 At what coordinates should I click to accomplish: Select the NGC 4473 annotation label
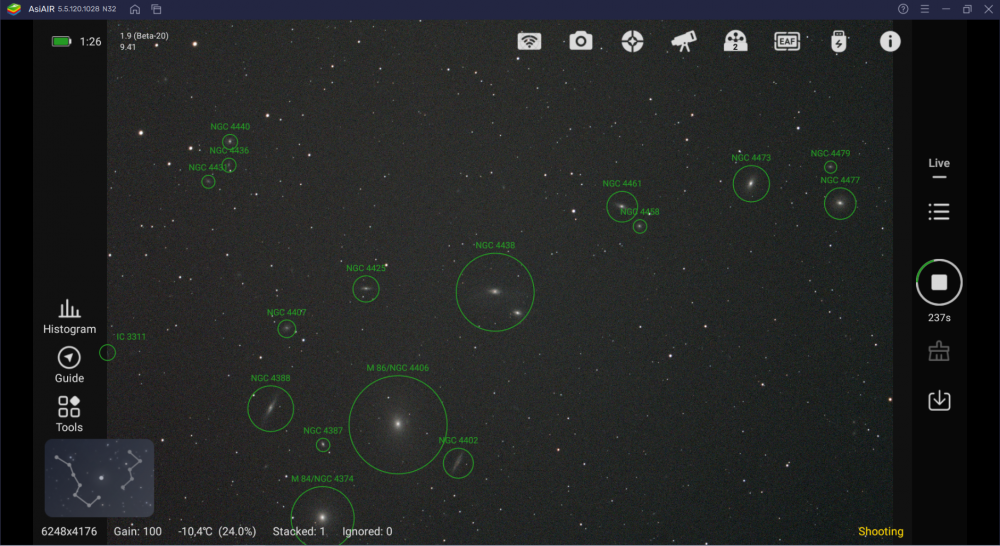pyautogui.click(x=751, y=158)
